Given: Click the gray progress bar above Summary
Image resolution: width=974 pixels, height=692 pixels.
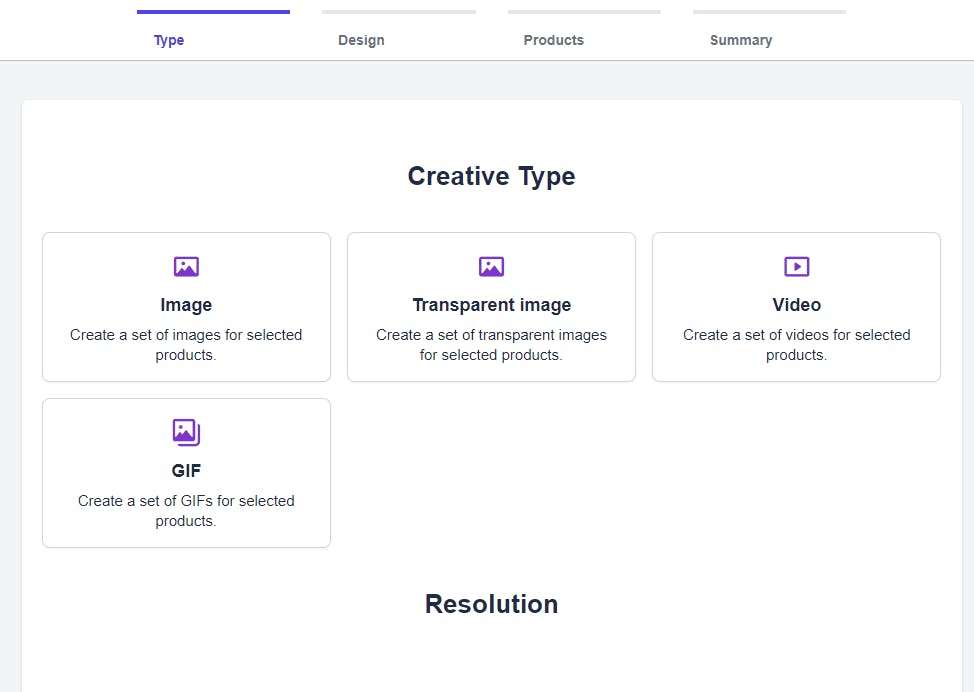Looking at the screenshot, I should coord(769,12).
